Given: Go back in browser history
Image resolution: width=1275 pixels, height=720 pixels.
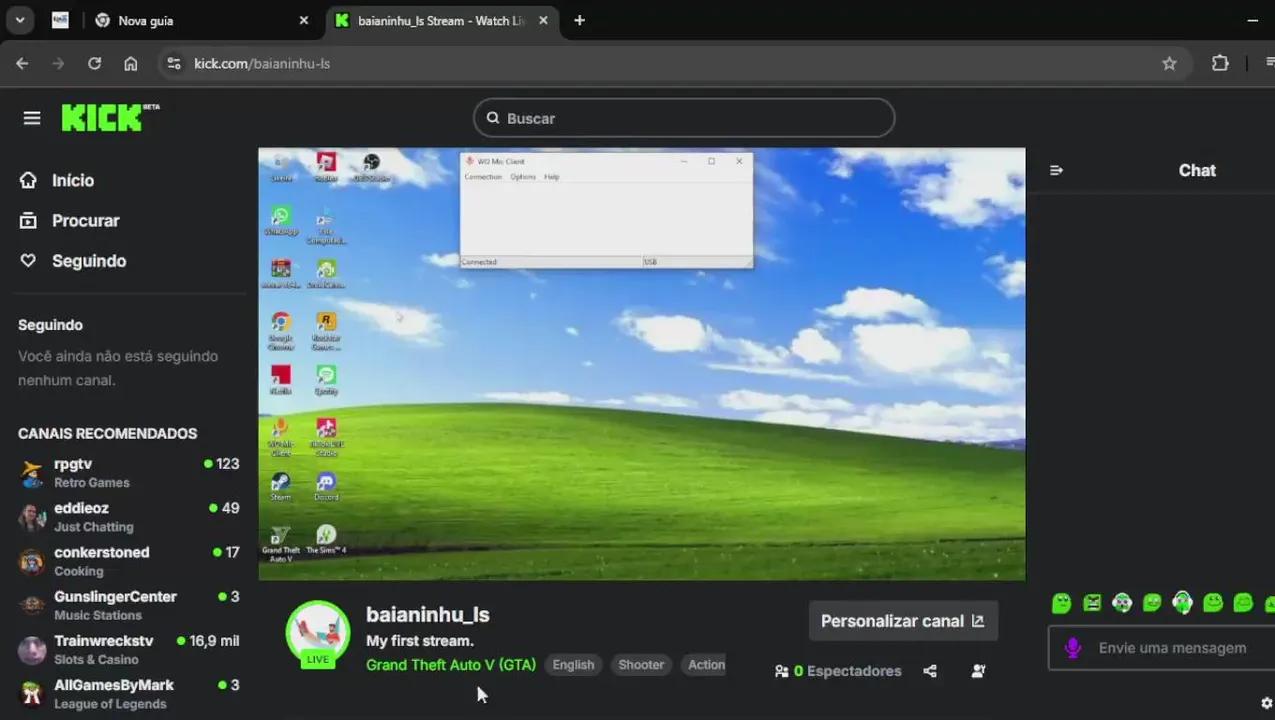Looking at the screenshot, I should 22,63.
